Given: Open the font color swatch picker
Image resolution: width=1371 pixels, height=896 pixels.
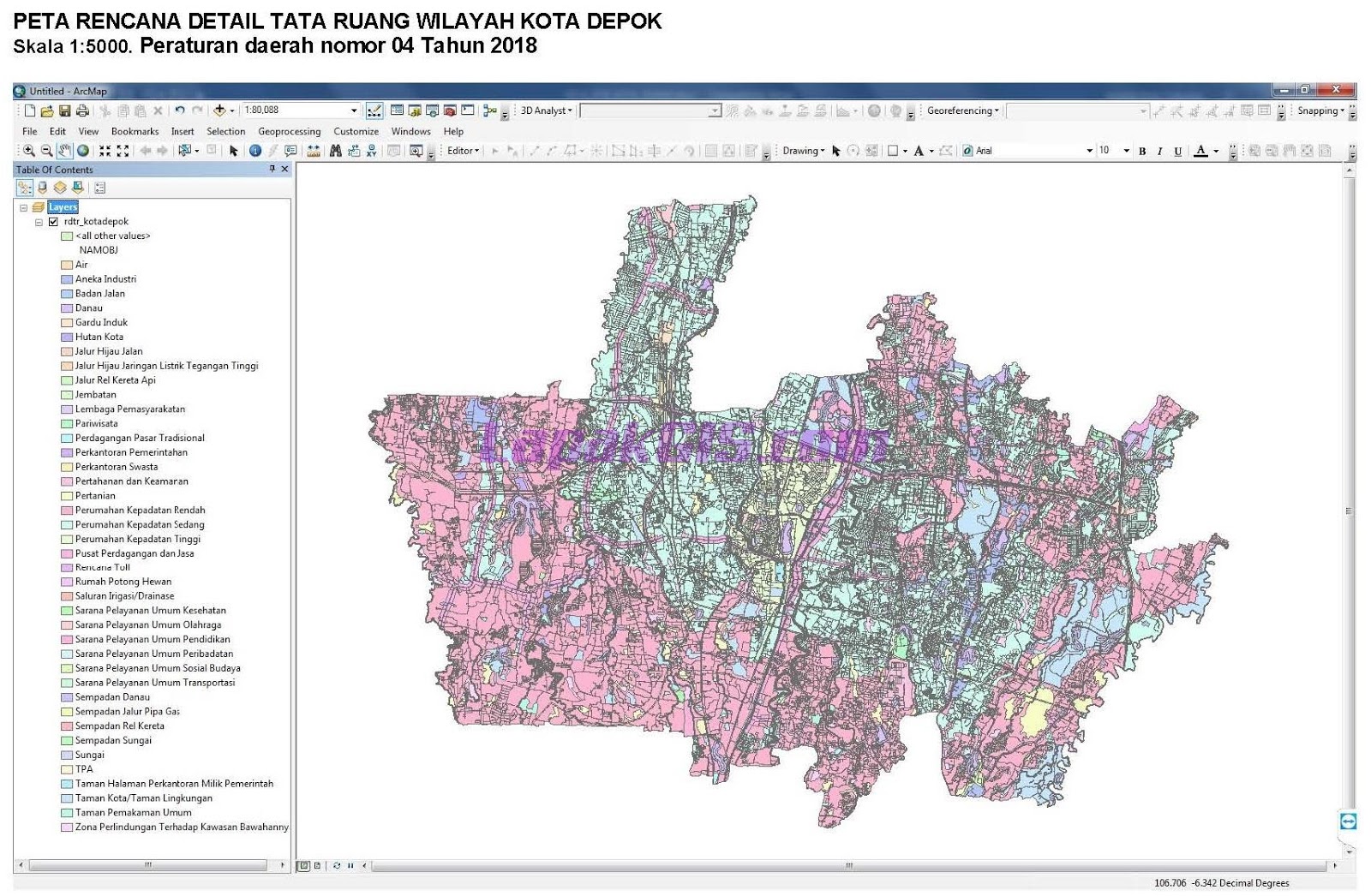Looking at the screenshot, I should (x=1215, y=151).
